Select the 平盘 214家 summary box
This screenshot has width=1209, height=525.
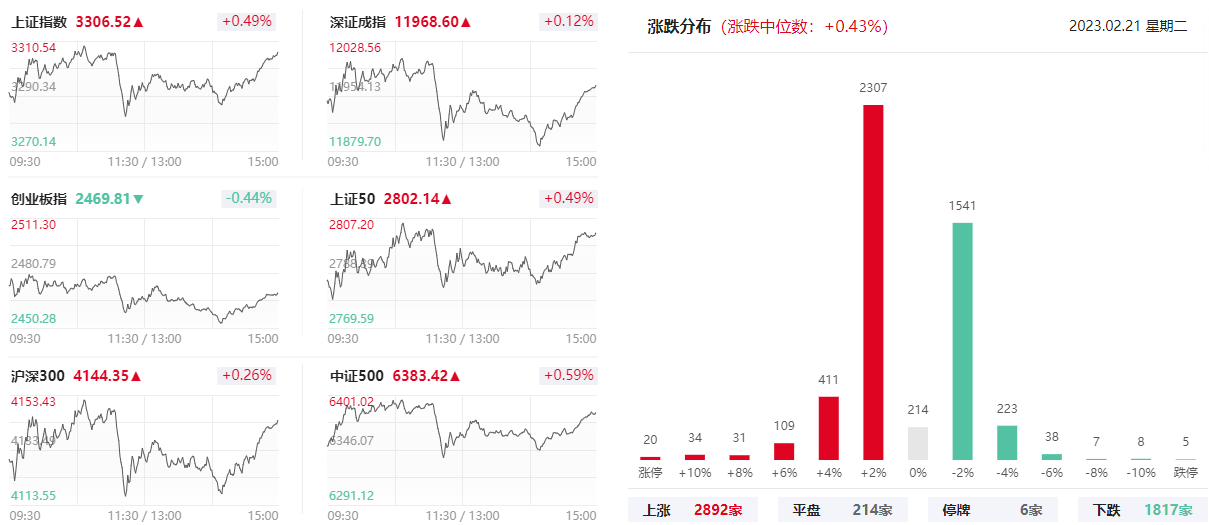842,510
